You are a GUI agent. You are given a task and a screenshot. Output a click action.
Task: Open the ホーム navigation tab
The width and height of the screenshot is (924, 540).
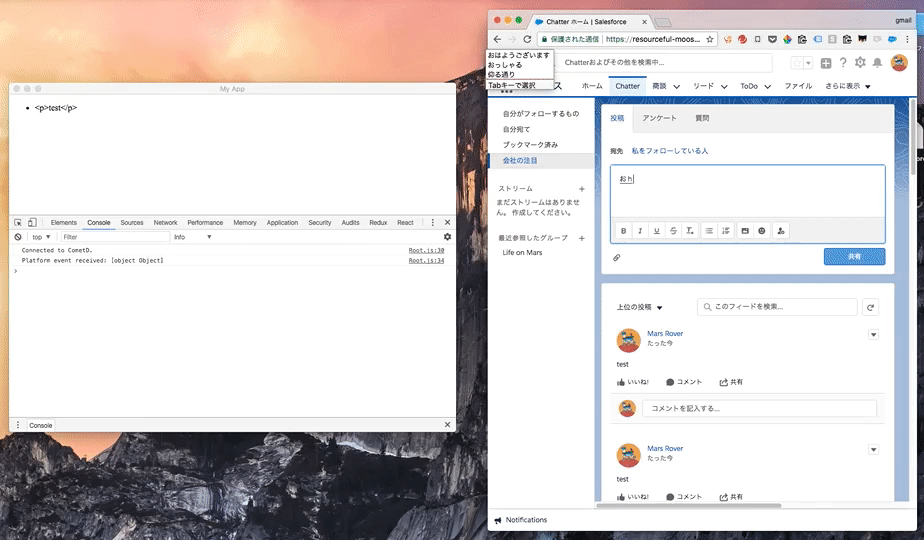(x=592, y=86)
